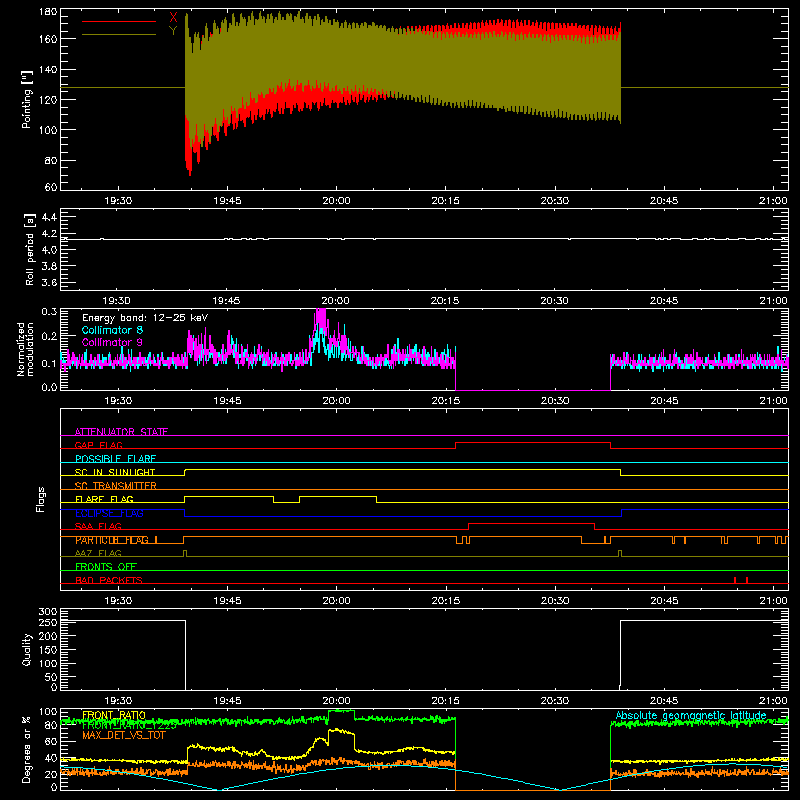Click the 0.3 tick on modulation axis
The width and height of the screenshot is (800, 800).
point(49,312)
